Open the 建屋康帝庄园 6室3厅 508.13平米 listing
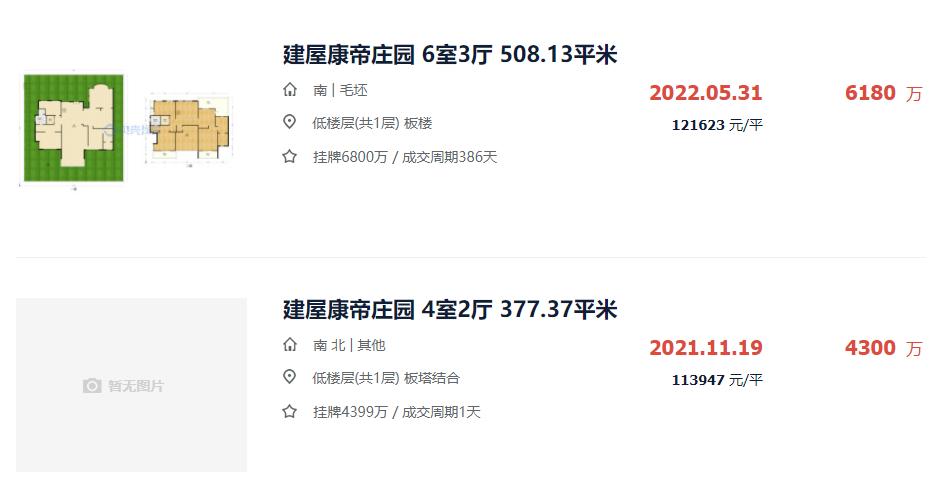The width and height of the screenshot is (946, 493). tap(450, 54)
